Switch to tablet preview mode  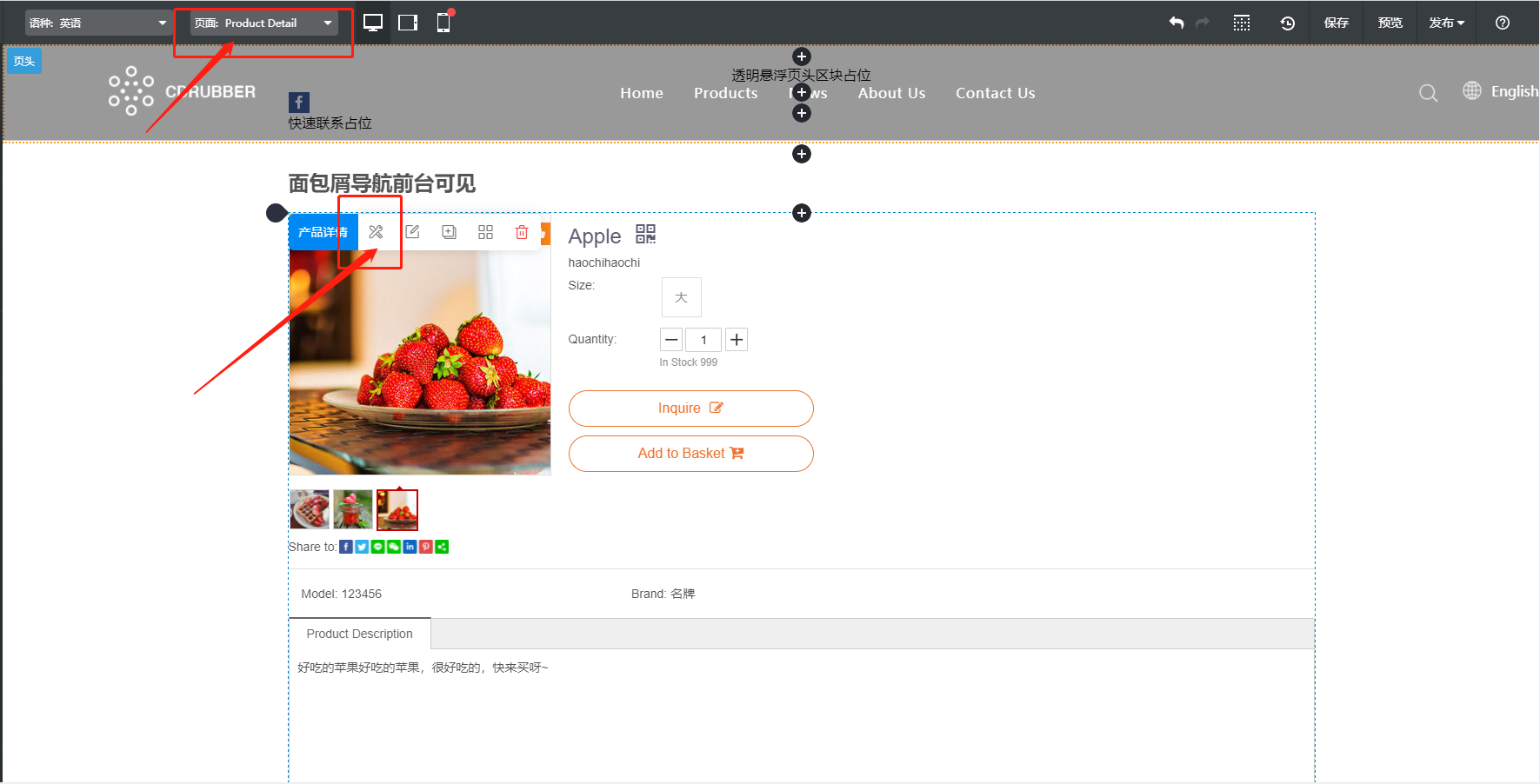tap(408, 23)
